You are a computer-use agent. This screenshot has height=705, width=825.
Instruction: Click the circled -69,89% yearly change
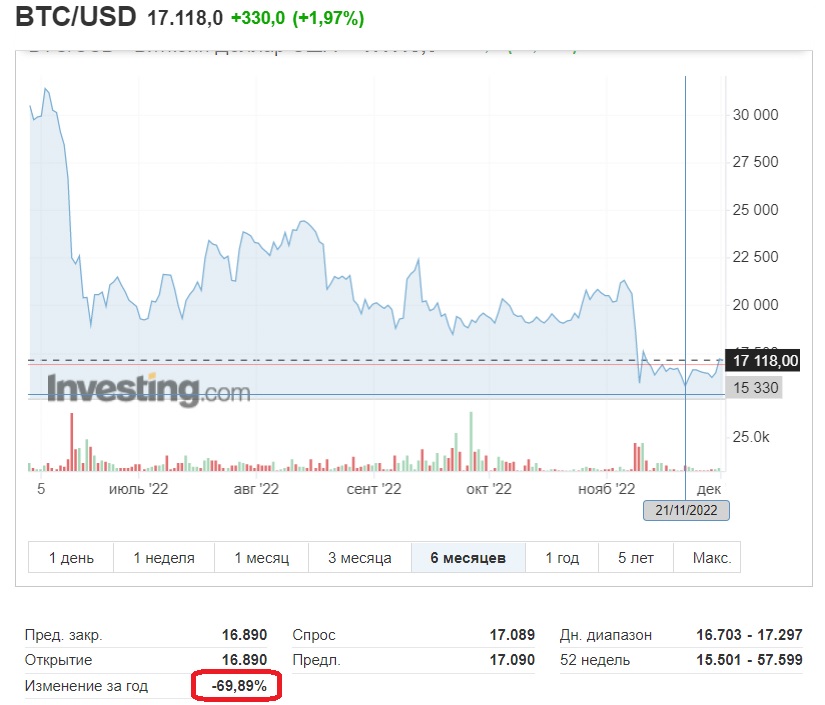pyautogui.click(x=239, y=686)
